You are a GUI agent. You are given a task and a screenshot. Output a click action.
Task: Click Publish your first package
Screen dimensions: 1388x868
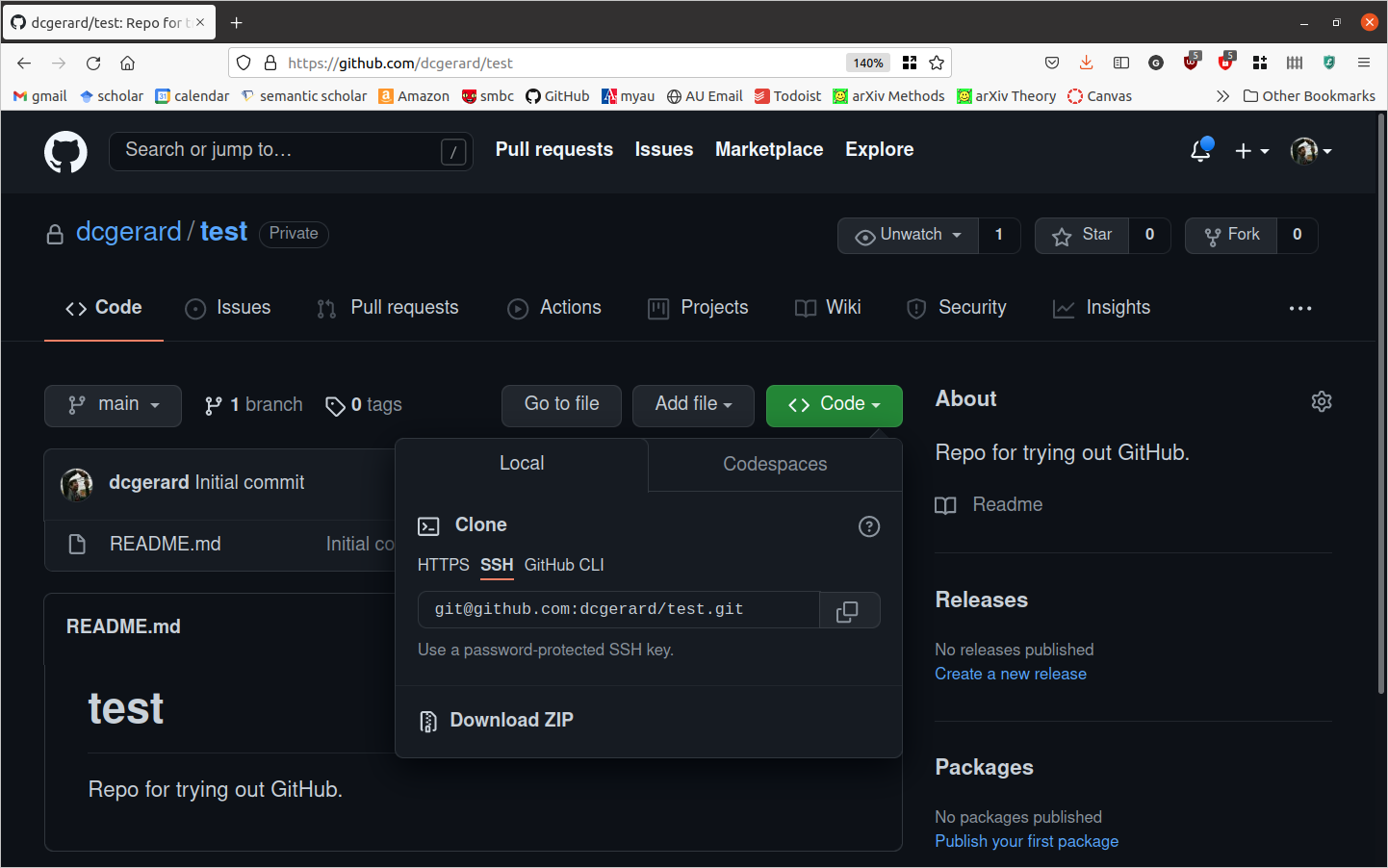(1027, 842)
